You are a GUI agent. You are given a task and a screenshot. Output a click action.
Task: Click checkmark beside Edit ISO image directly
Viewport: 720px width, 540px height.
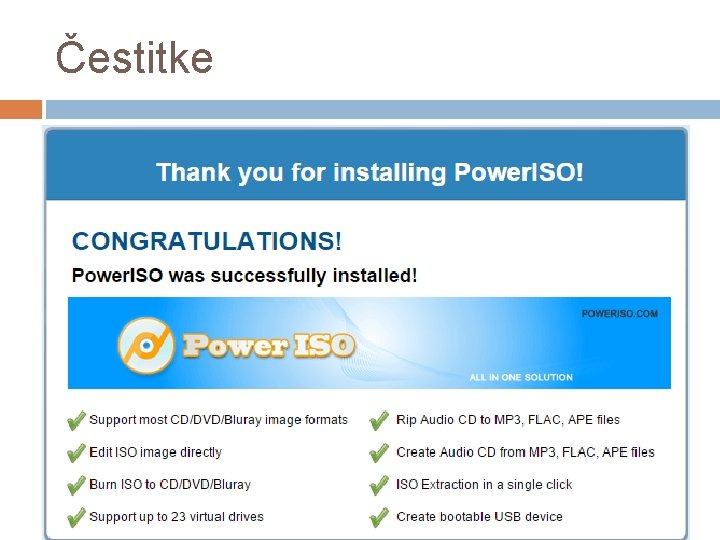(x=76, y=453)
